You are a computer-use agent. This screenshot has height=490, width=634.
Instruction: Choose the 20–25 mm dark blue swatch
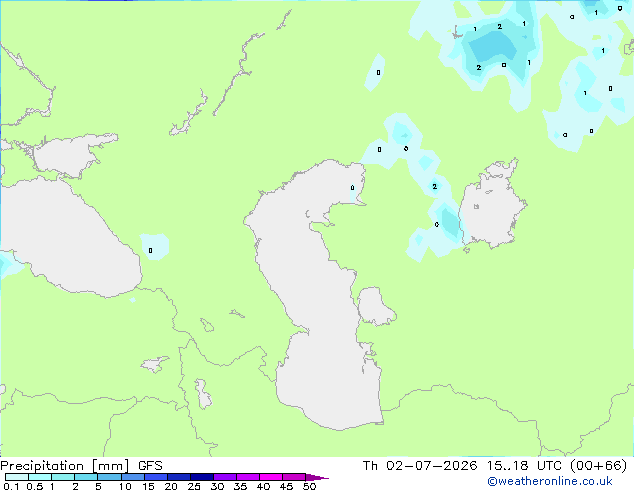click(178, 477)
